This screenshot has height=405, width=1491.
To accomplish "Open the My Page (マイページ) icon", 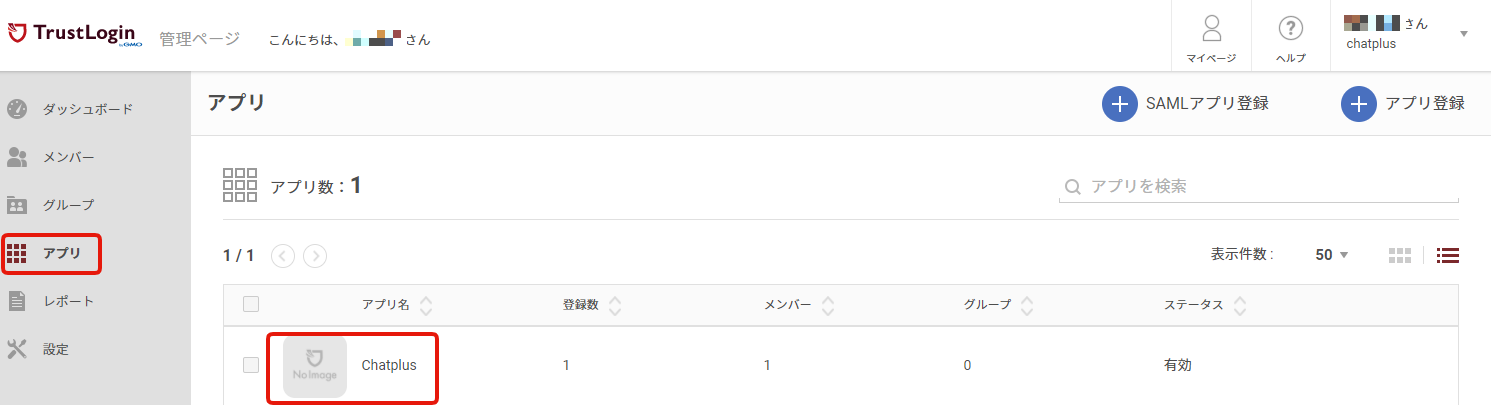I will coord(1211,27).
